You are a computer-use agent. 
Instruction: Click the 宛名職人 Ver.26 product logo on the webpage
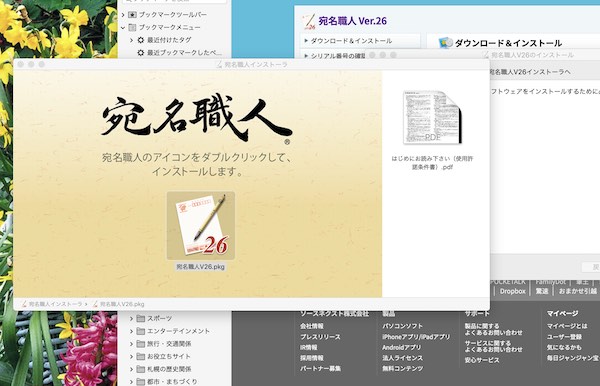click(308, 21)
